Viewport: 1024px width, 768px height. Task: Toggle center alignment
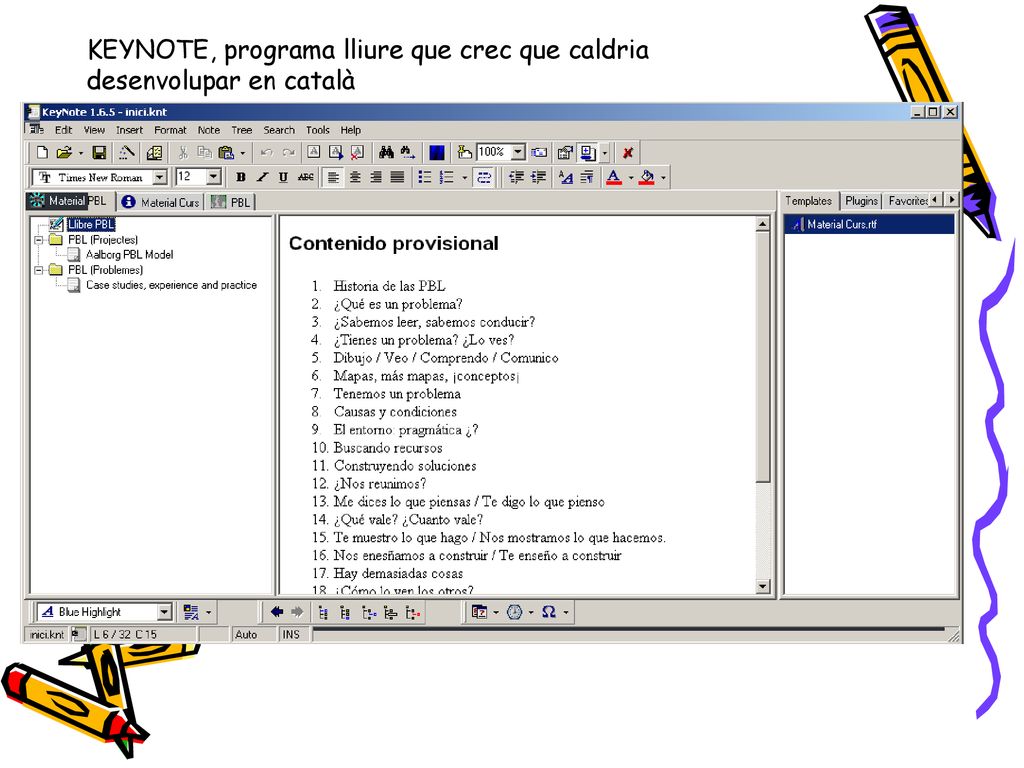coord(355,177)
